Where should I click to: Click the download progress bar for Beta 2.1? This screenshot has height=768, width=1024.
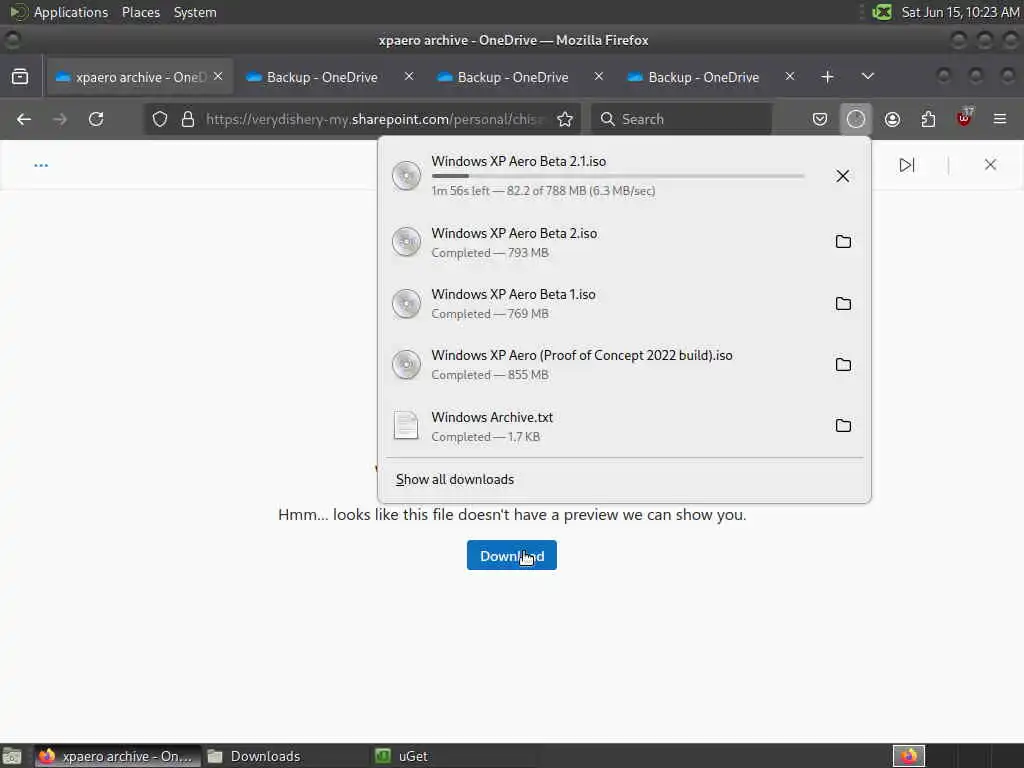coord(618,176)
